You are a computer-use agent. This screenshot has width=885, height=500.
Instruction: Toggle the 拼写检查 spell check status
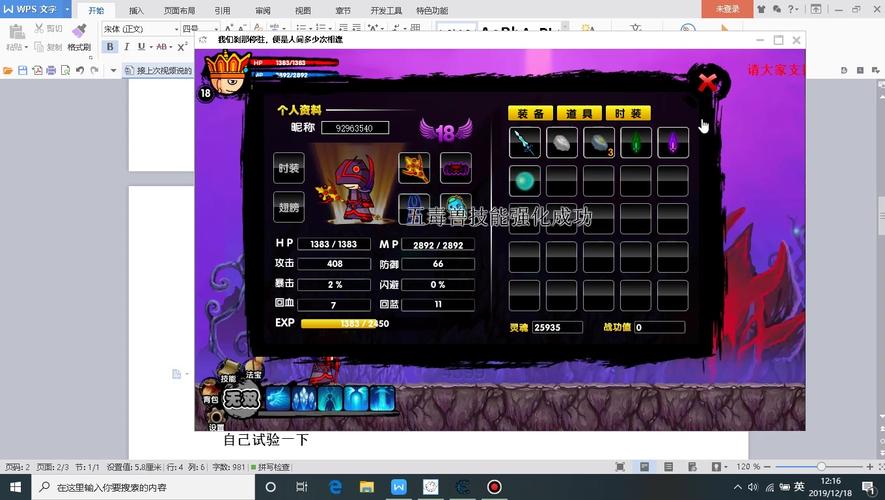point(270,467)
